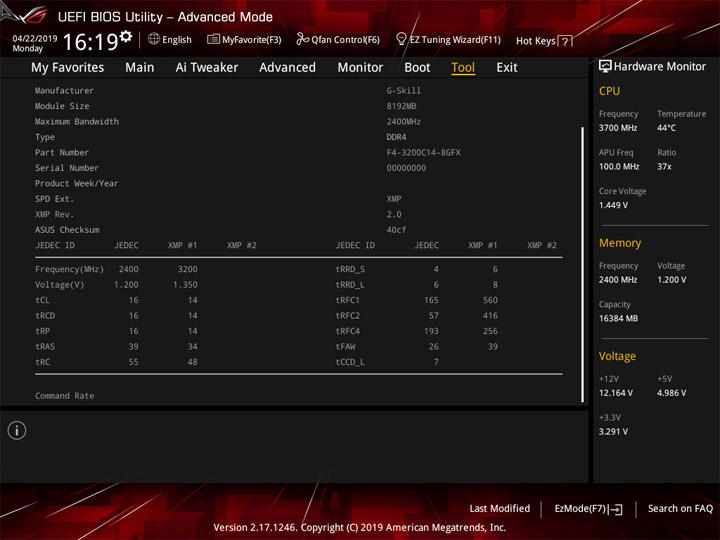Click the SPD Ext. label
Image resolution: width=720 pixels, height=540 pixels.
[x=54, y=199]
